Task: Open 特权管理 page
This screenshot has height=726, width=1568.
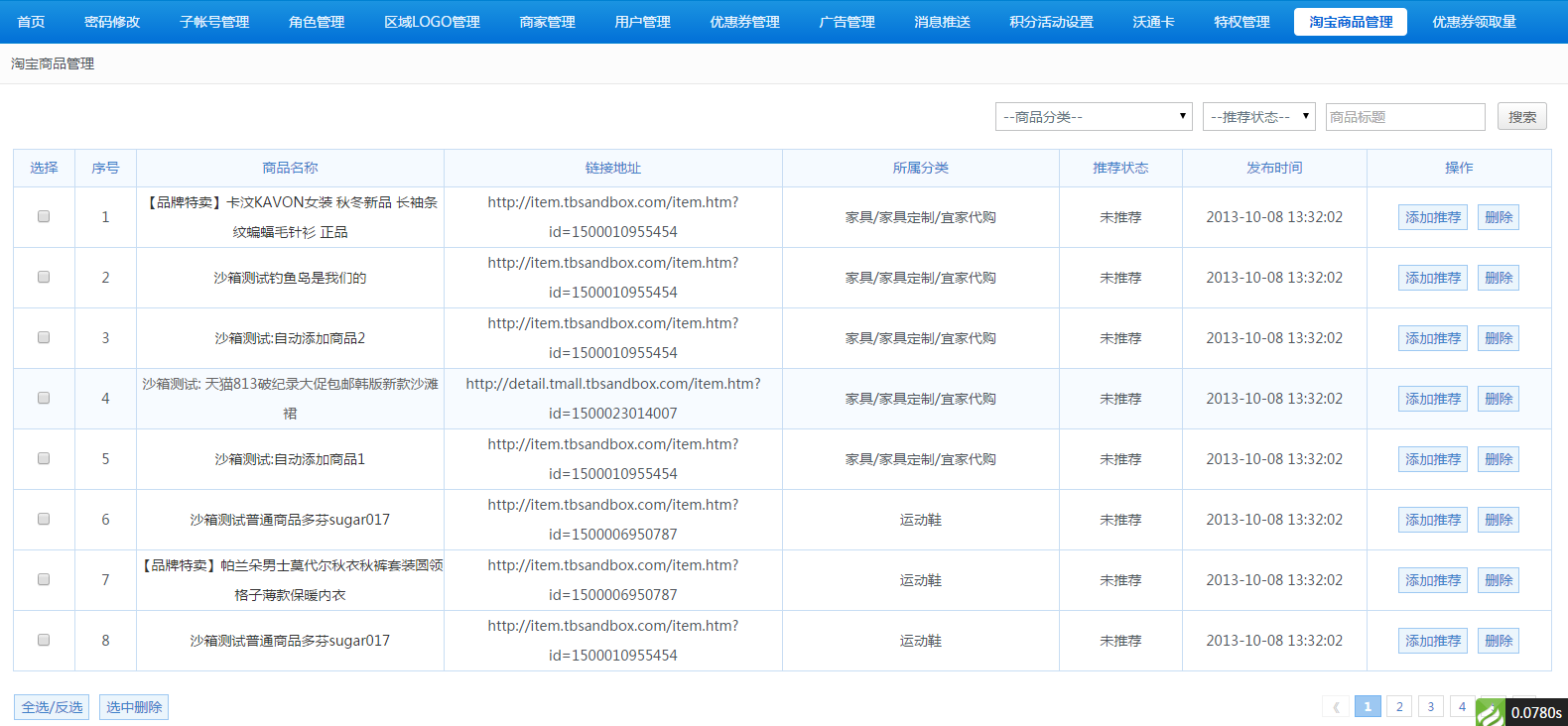Action: click(x=1241, y=22)
